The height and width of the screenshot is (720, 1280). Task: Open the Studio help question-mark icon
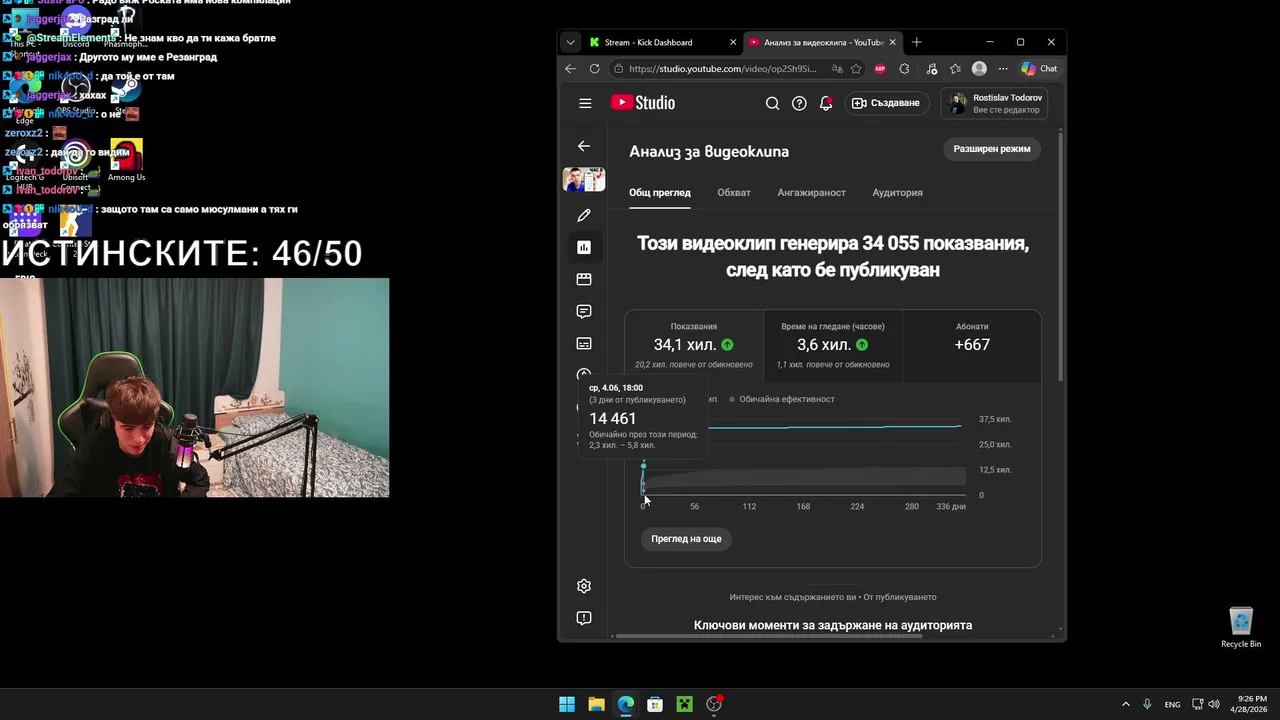tap(799, 103)
